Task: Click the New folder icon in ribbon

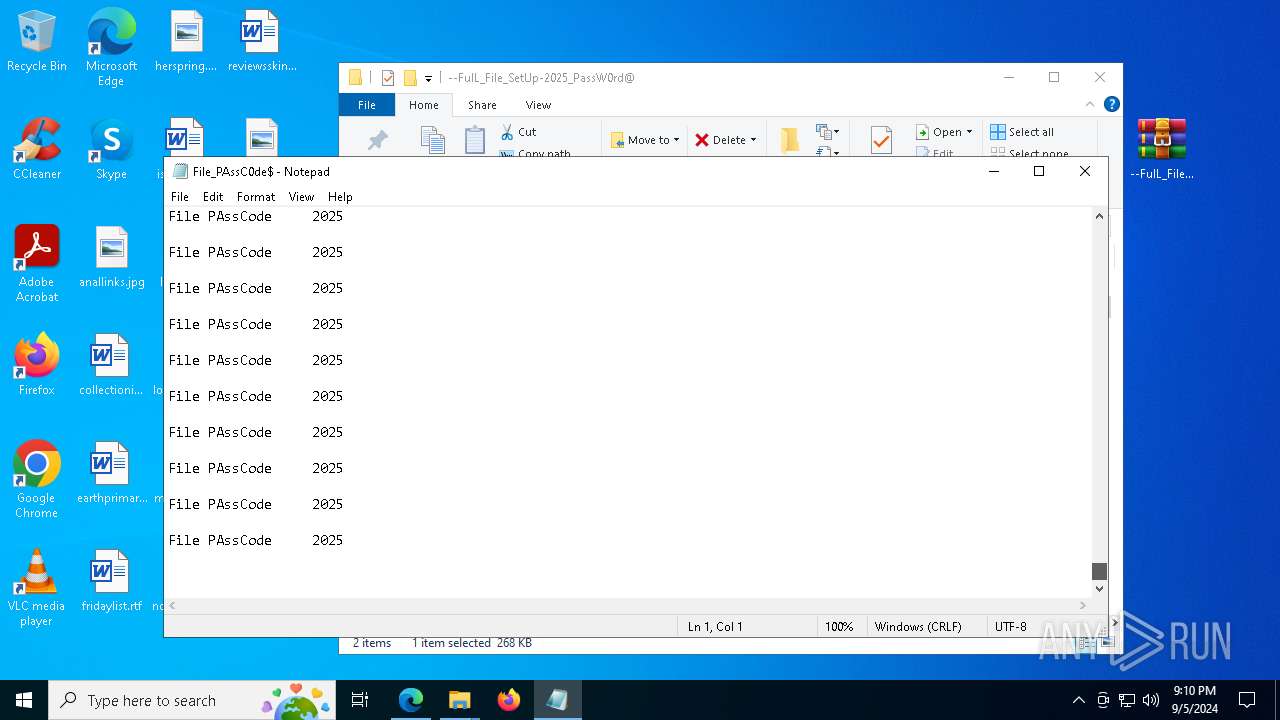Action: click(790, 141)
